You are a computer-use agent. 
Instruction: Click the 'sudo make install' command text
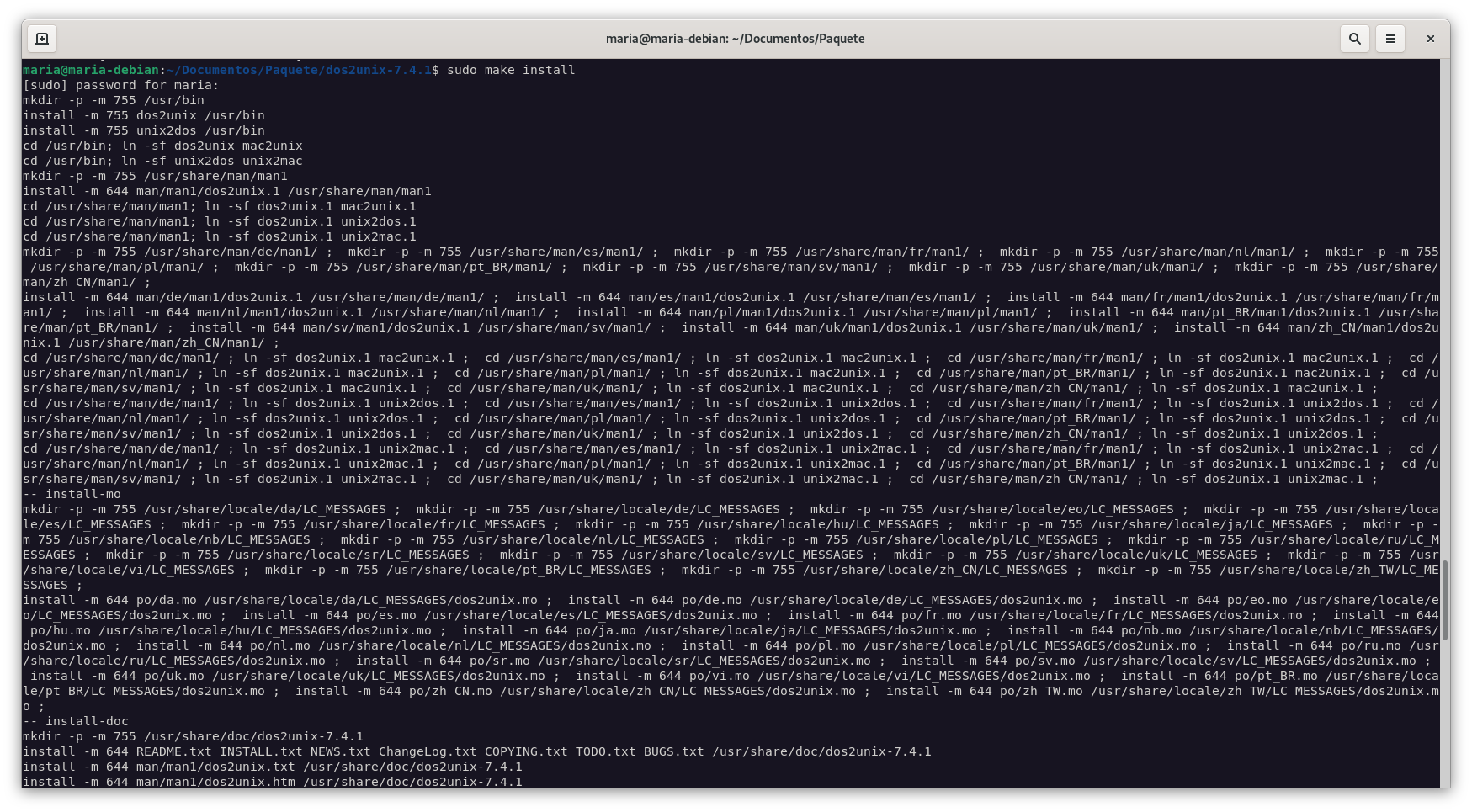coord(511,70)
